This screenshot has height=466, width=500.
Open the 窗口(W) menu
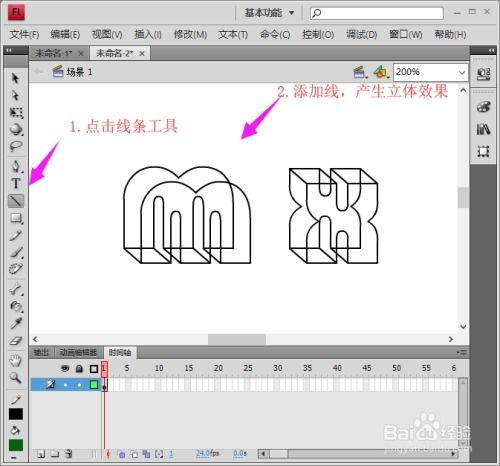406,35
